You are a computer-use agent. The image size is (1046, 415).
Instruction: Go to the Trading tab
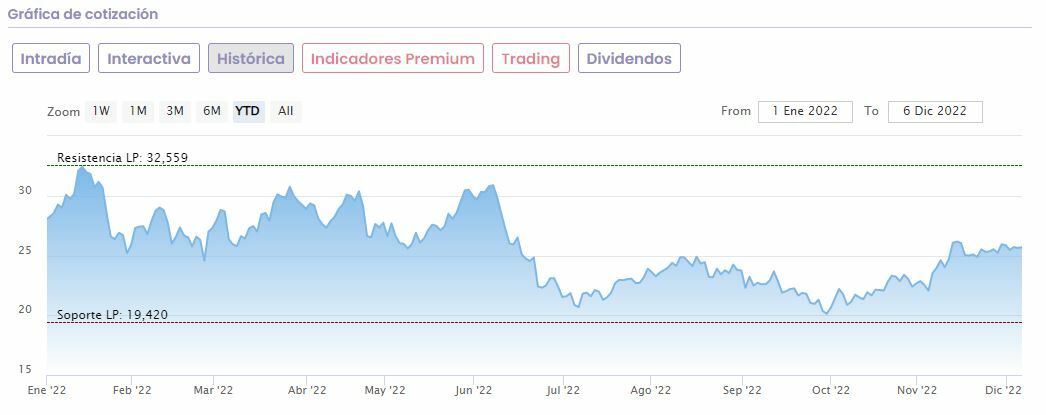[530, 58]
